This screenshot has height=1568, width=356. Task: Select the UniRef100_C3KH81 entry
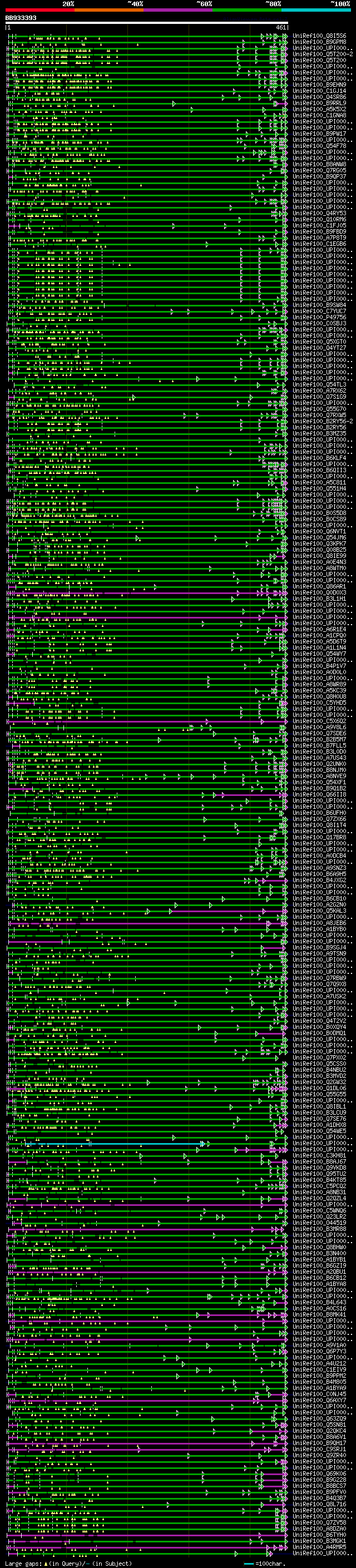coord(319,1155)
